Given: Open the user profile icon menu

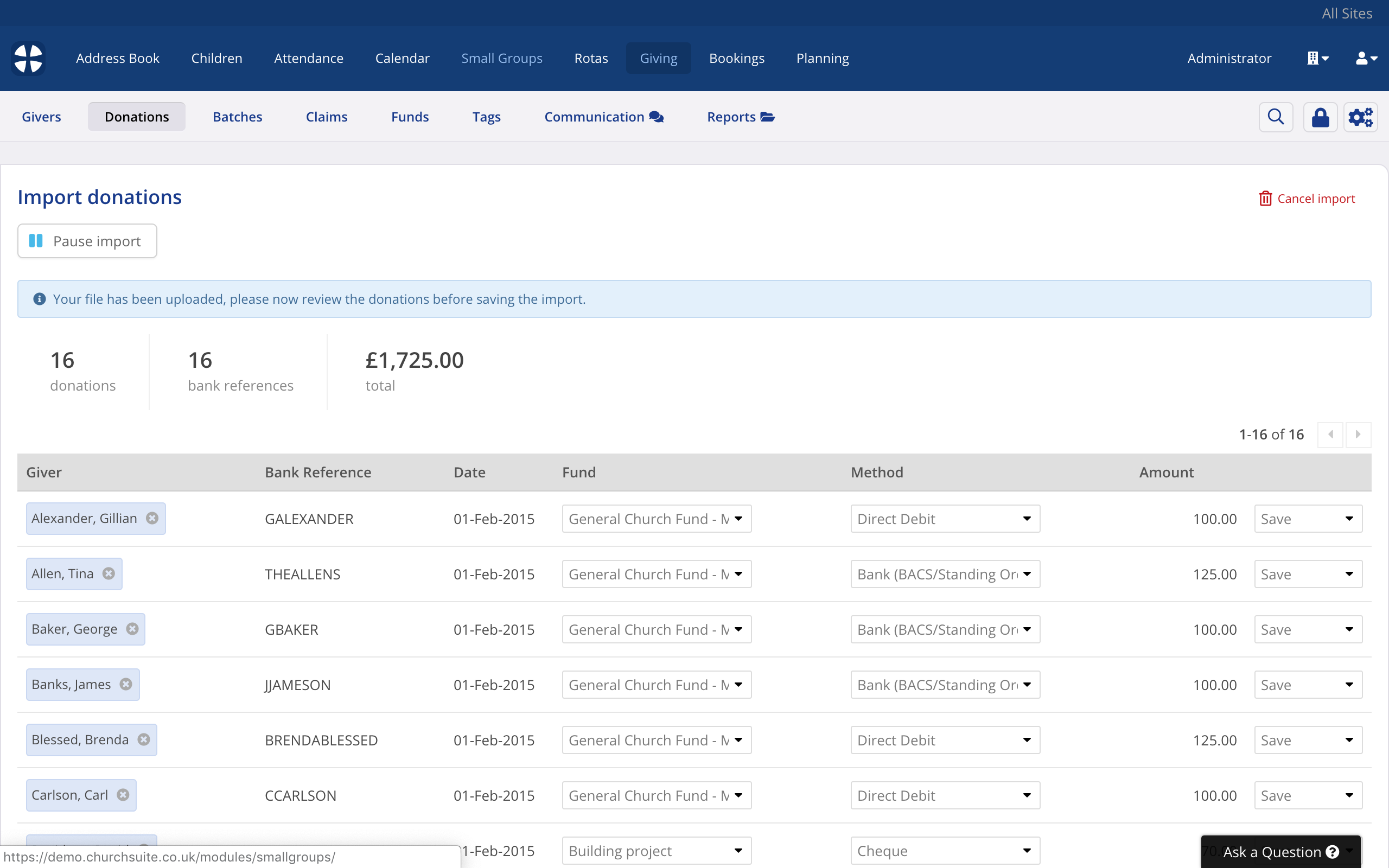Looking at the screenshot, I should (x=1366, y=59).
